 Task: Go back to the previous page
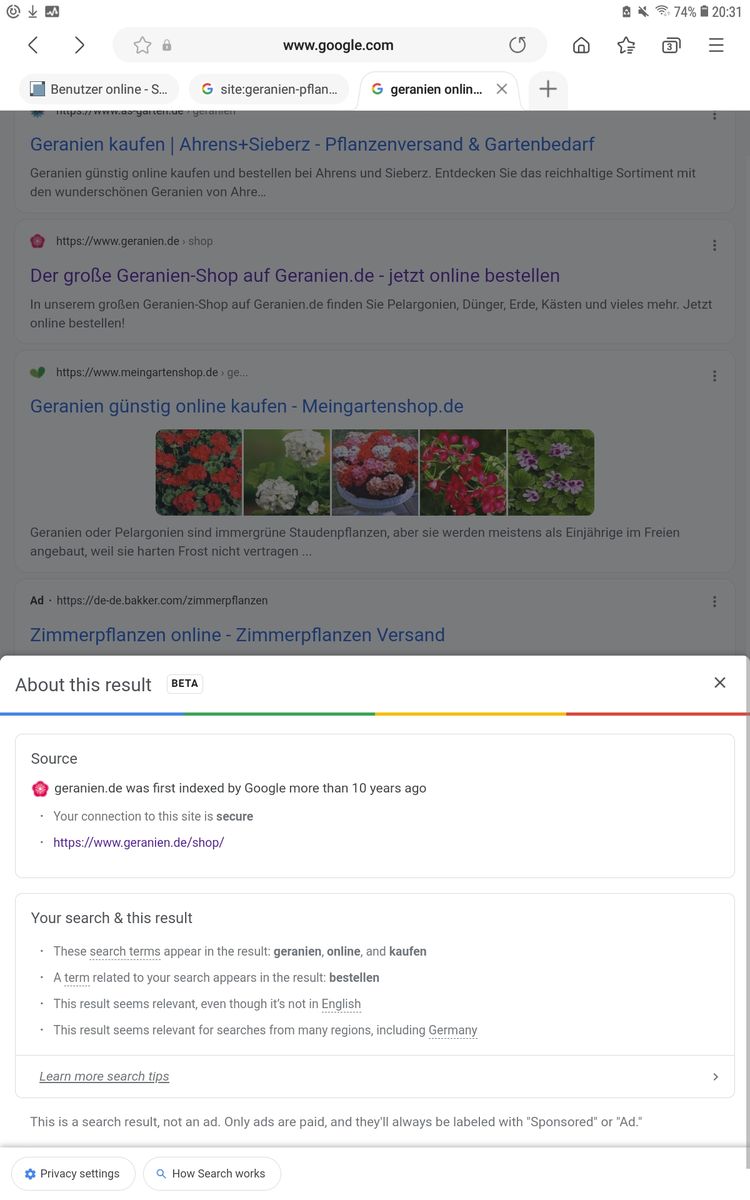coord(33,45)
